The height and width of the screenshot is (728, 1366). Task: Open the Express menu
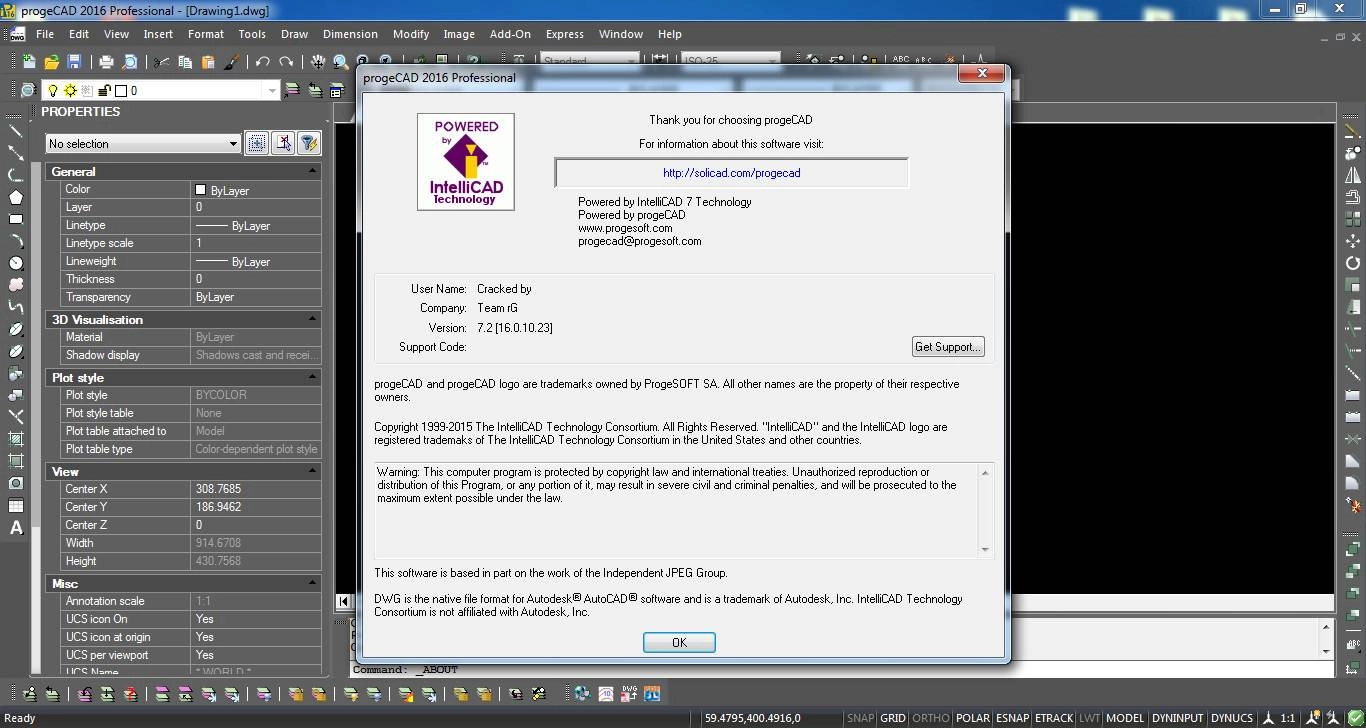click(x=565, y=34)
